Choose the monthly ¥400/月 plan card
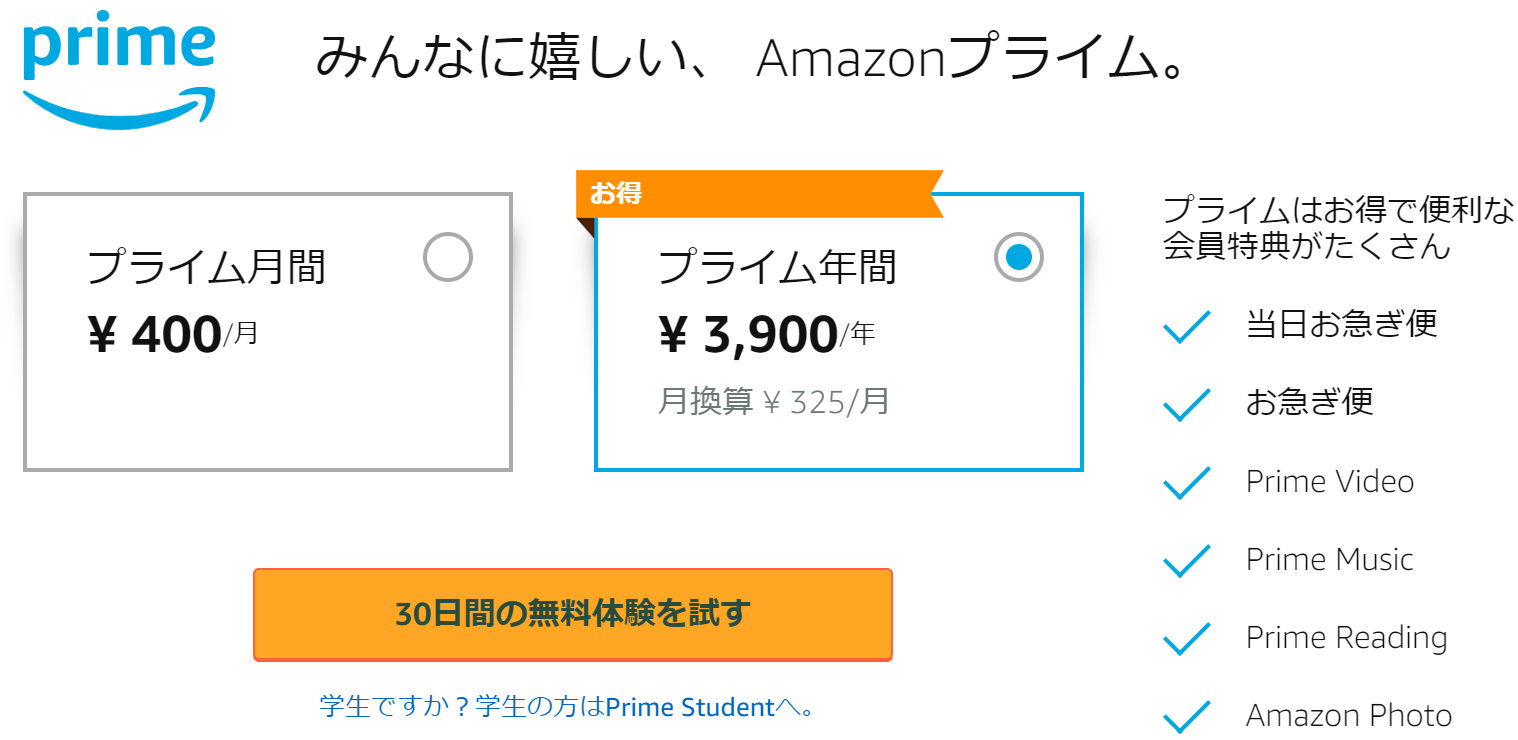 click(x=268, y=332)
